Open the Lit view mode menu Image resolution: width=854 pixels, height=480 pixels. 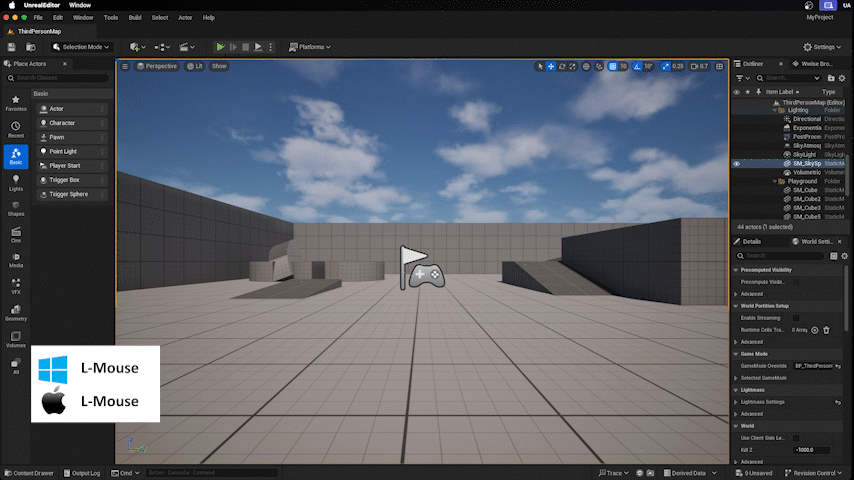pos(194,66)
